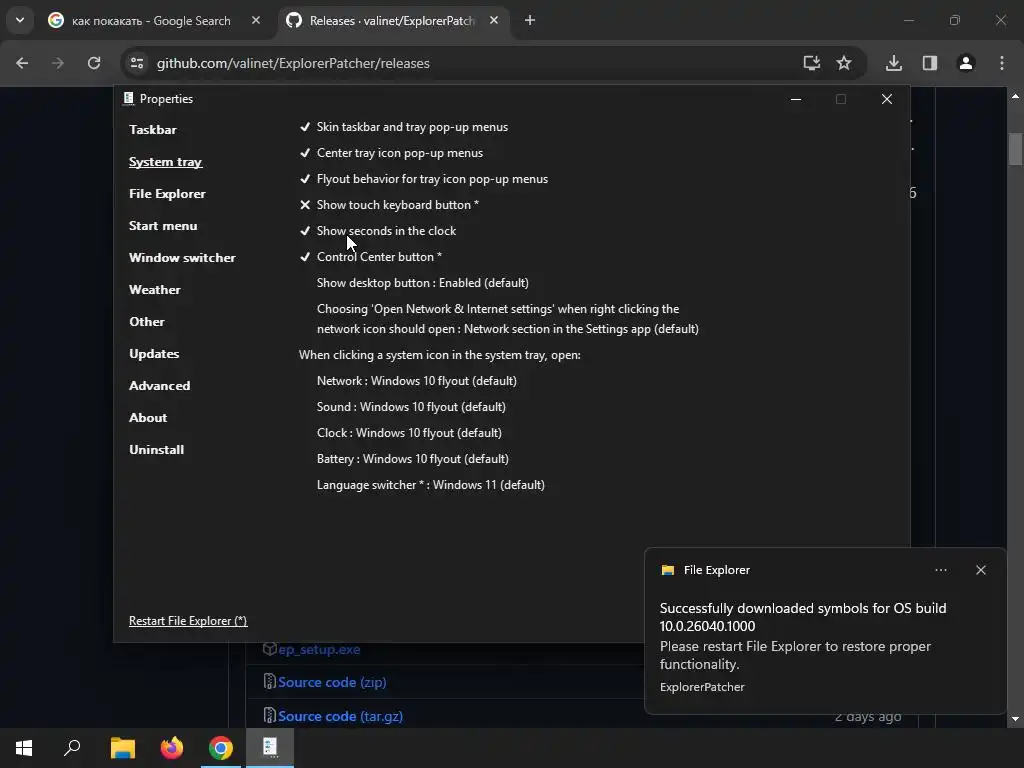The image size is (1024, 768).
Task: Switch to Chrome taskbar icon
Action: 221,748
